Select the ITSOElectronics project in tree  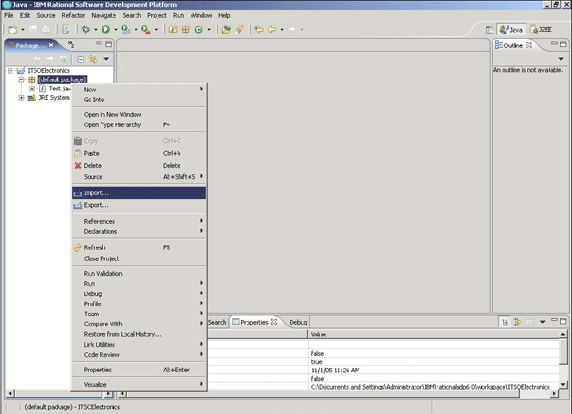pos(49,70)
